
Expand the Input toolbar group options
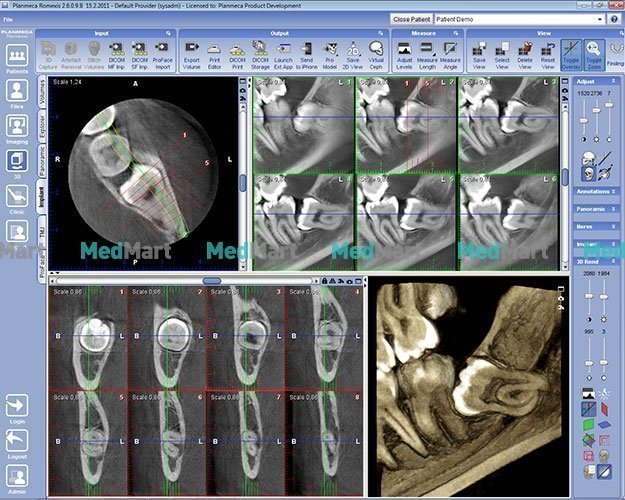click(x=168, y=33)
